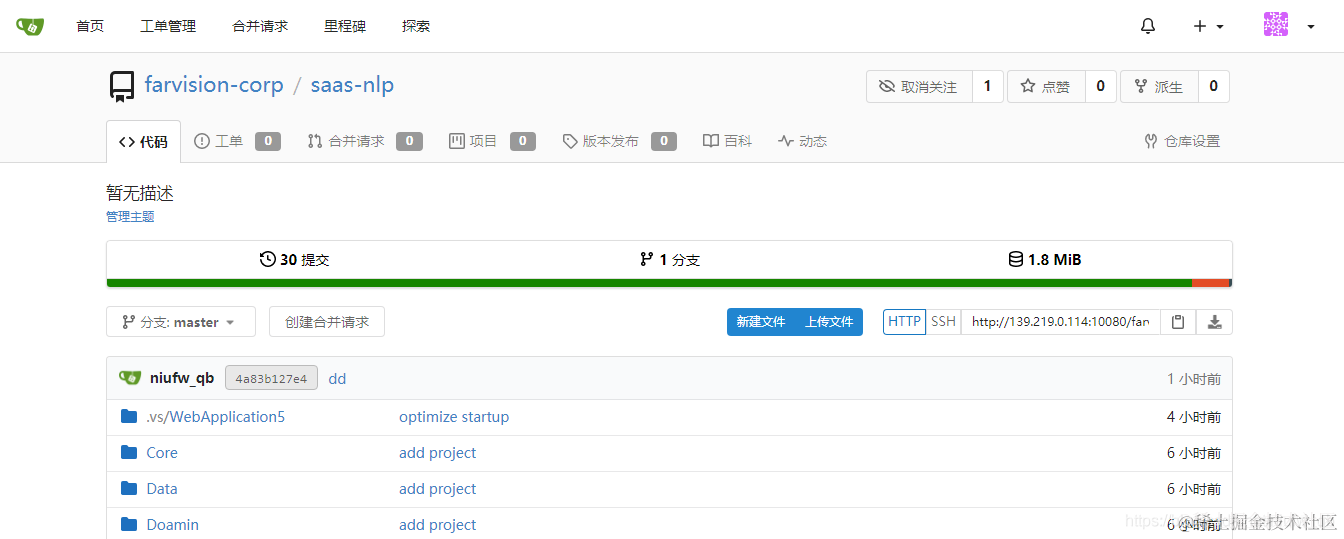Click 取消关注 unwatch button

click(919, 87)
